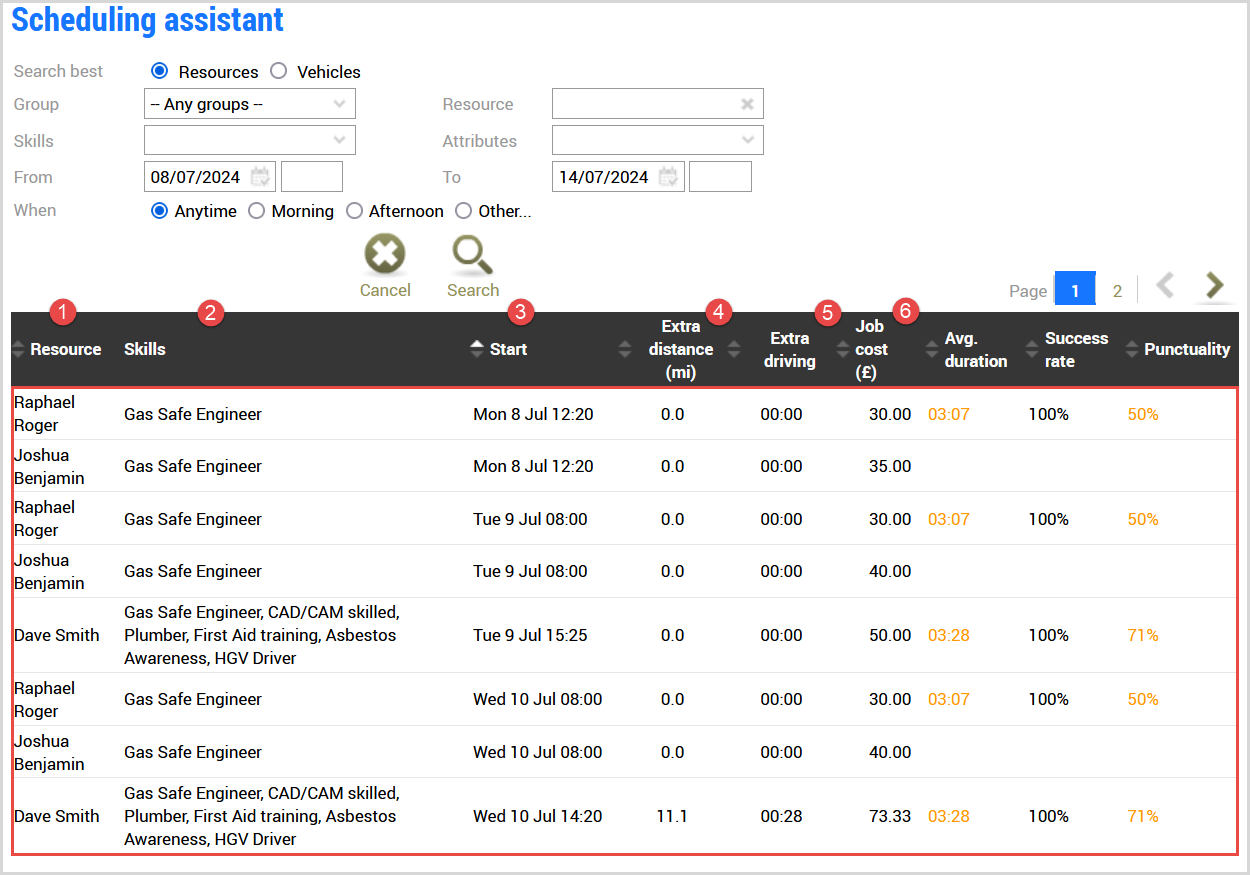The image size is (1250, 875).
Task: Sort by Start column arrow
Action: point(477,349)
